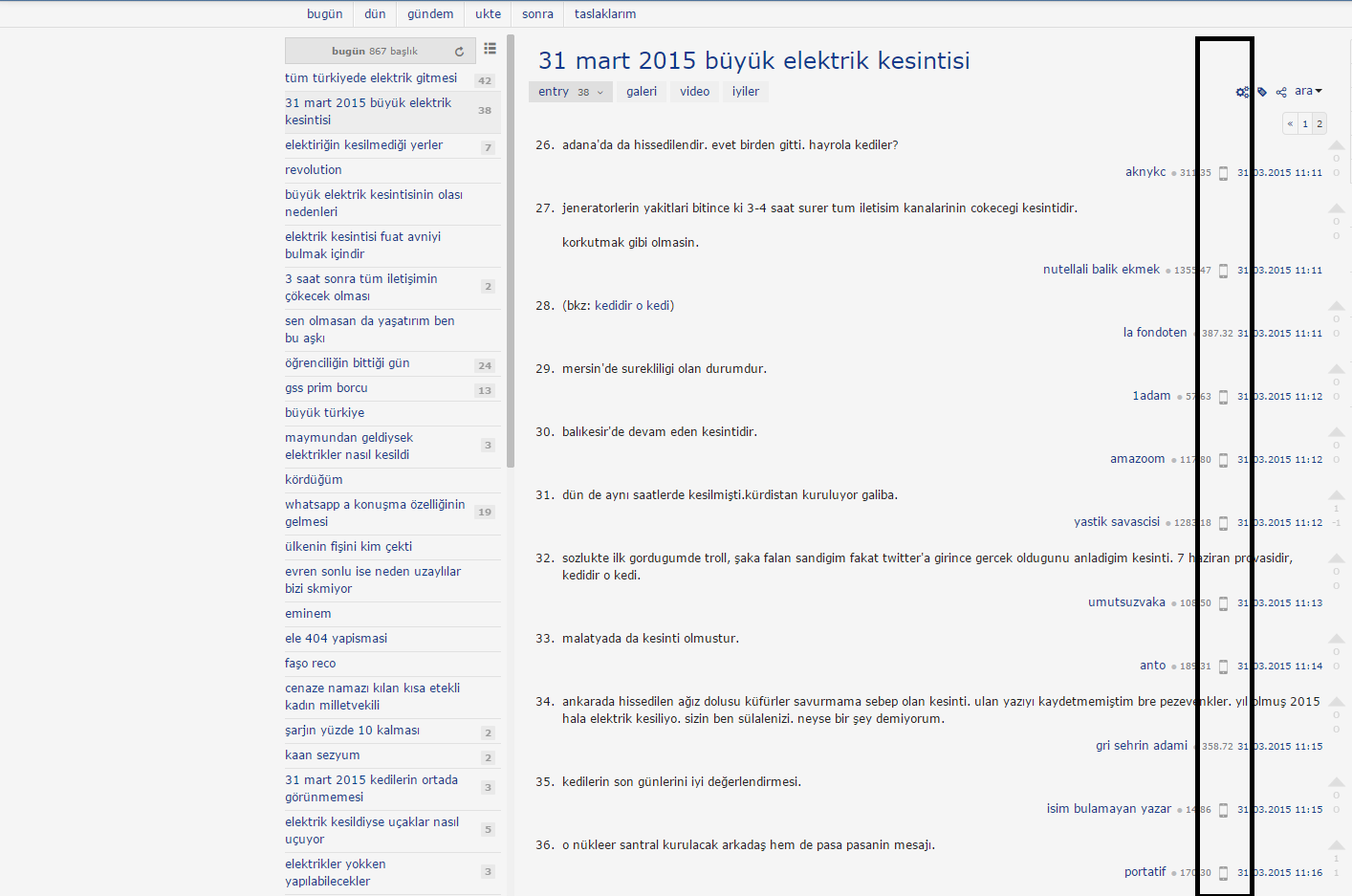Open sidebar topic 'revolution'

coord(313,170)
